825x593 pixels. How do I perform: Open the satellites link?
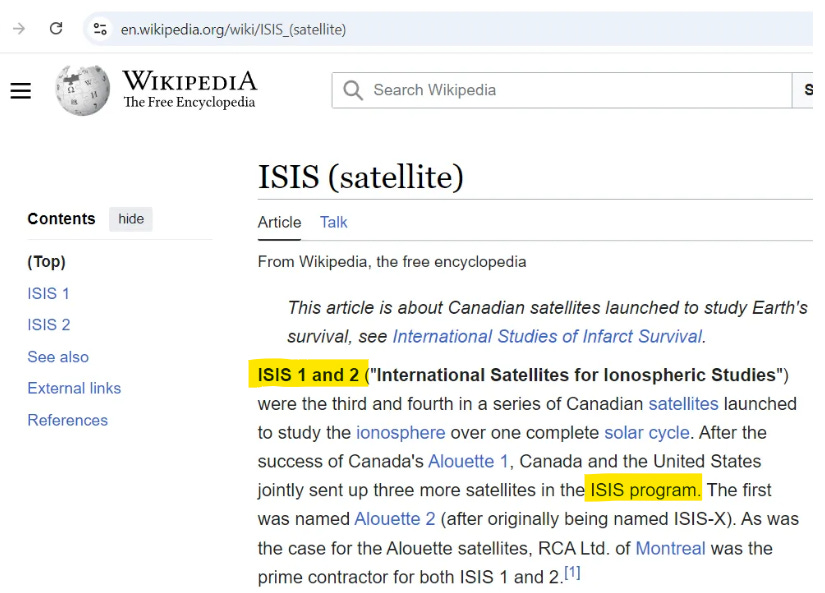[x=683, y=404]
